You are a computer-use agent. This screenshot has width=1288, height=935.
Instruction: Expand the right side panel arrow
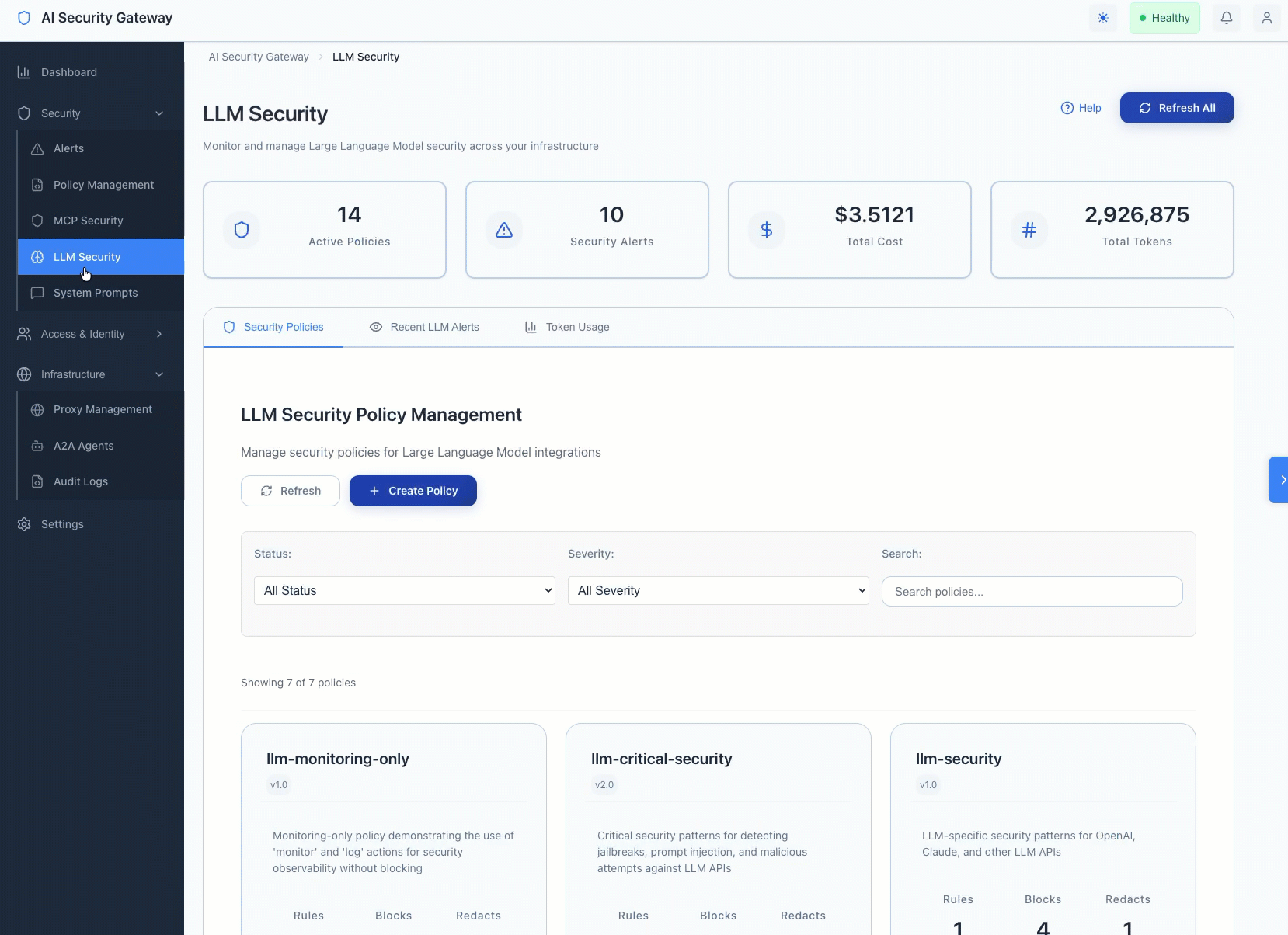tap(1280, 480)
